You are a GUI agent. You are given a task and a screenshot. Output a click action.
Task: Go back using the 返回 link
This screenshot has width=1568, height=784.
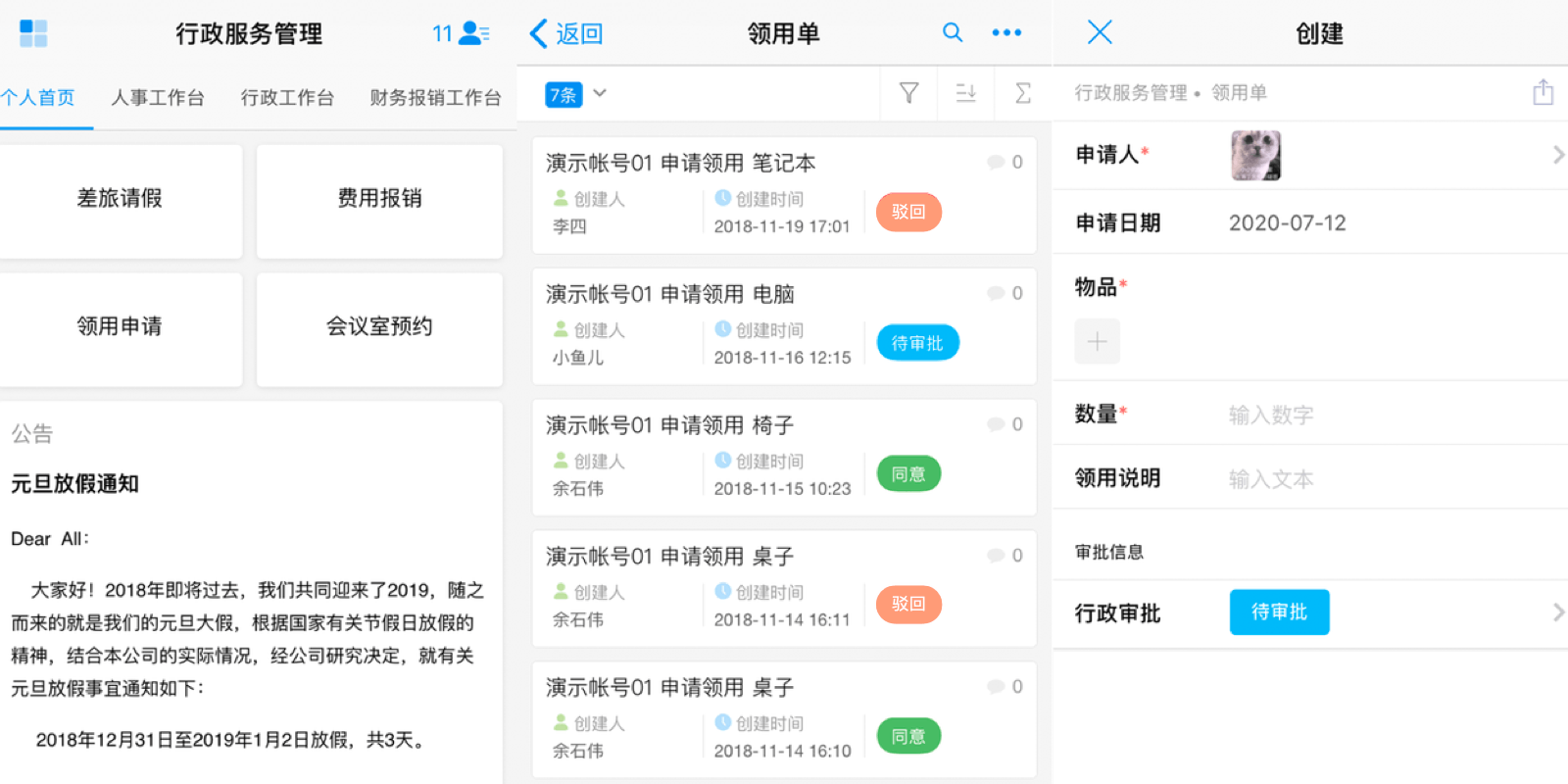click(566, 33)
